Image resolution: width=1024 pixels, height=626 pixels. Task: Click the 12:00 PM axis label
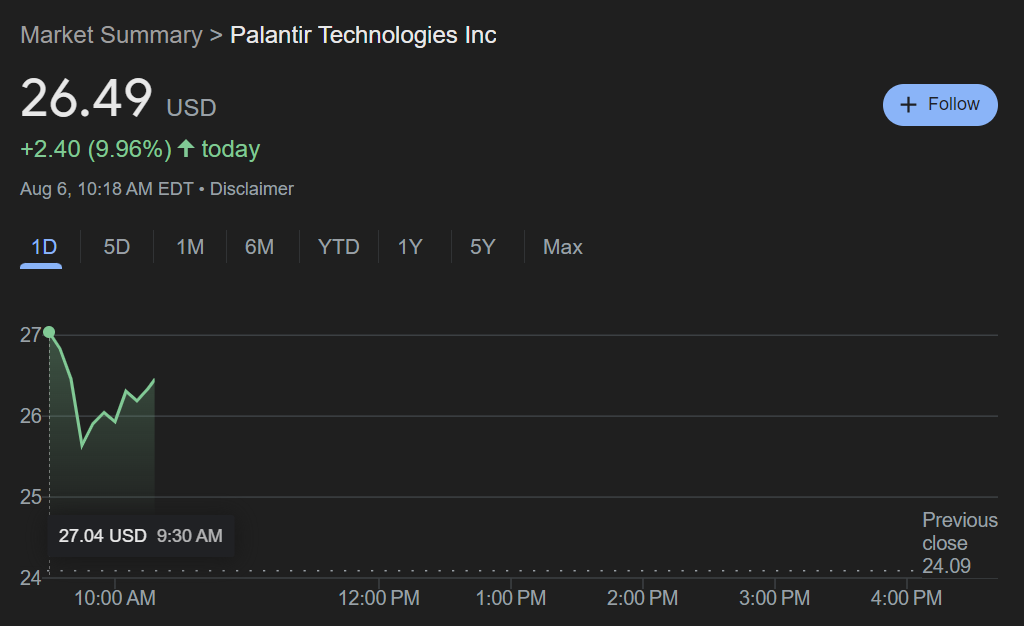pyautogui.click(x=379, y=597)
